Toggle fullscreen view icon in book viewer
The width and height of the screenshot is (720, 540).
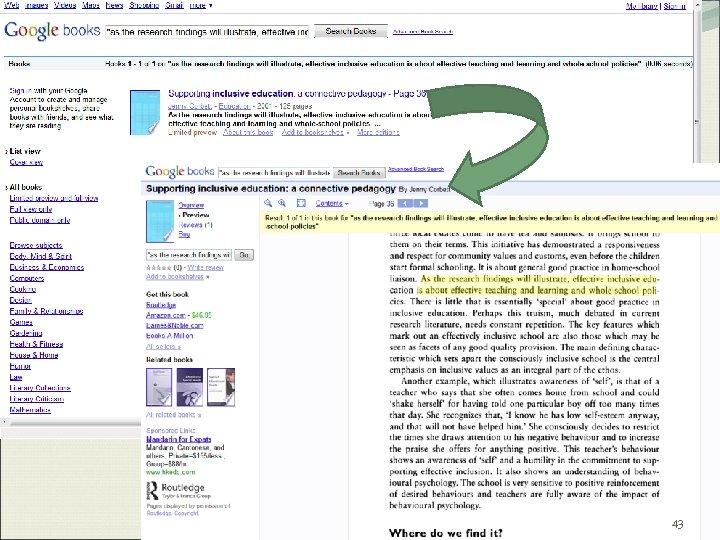[301, 203]
